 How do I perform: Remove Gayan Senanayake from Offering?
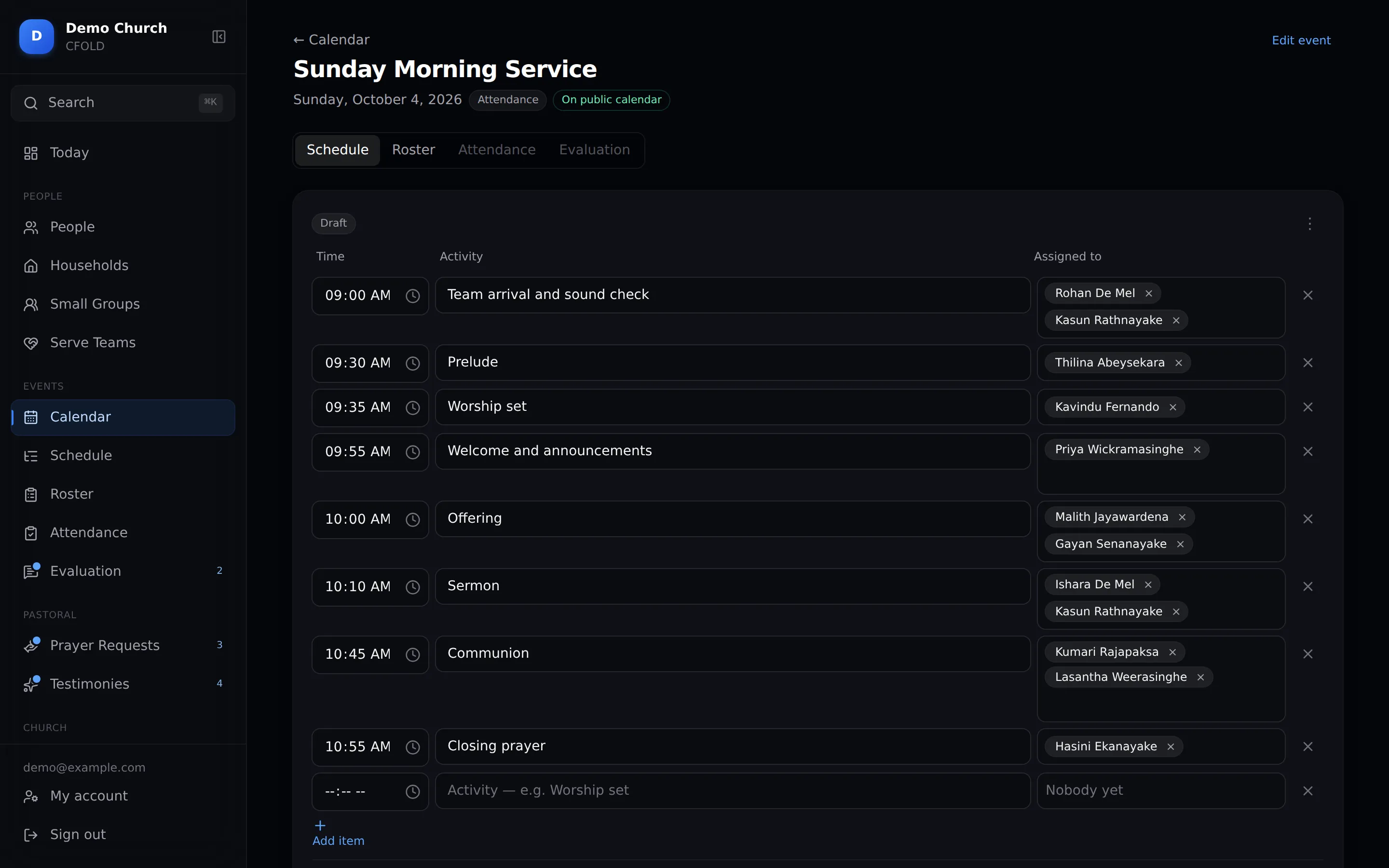point(1180,544)
